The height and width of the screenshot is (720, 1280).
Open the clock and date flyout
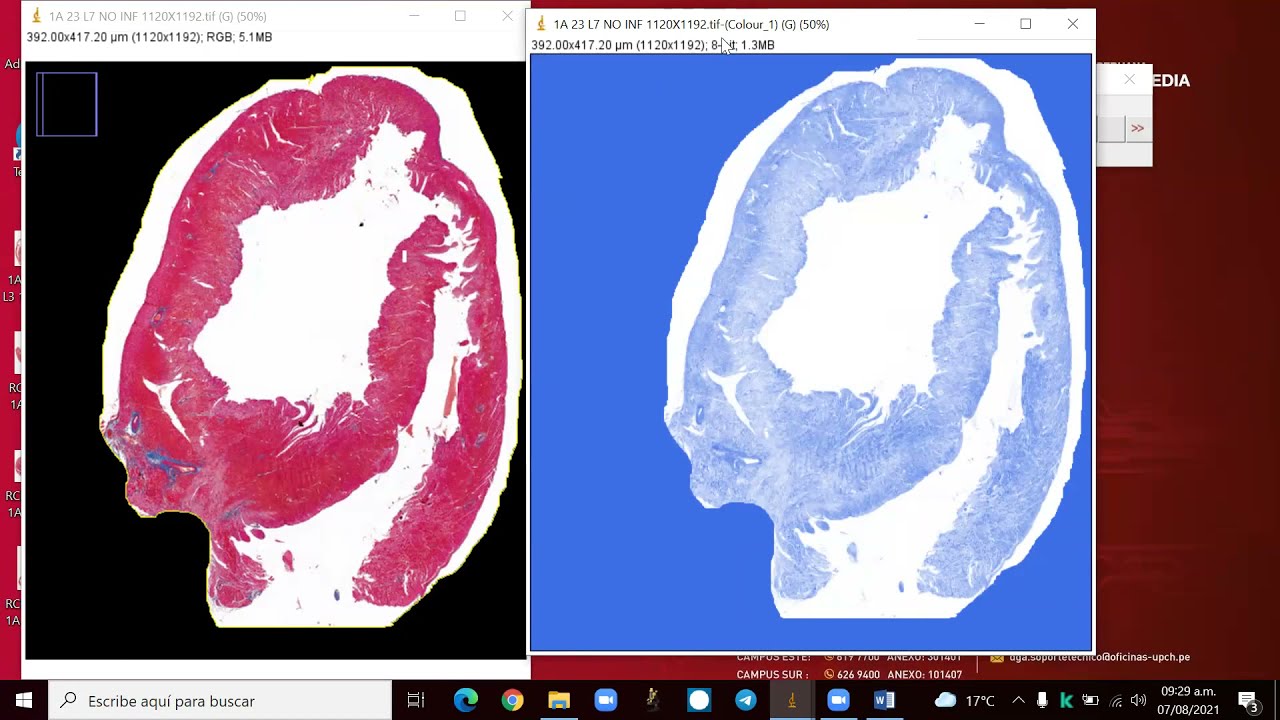1189,701
